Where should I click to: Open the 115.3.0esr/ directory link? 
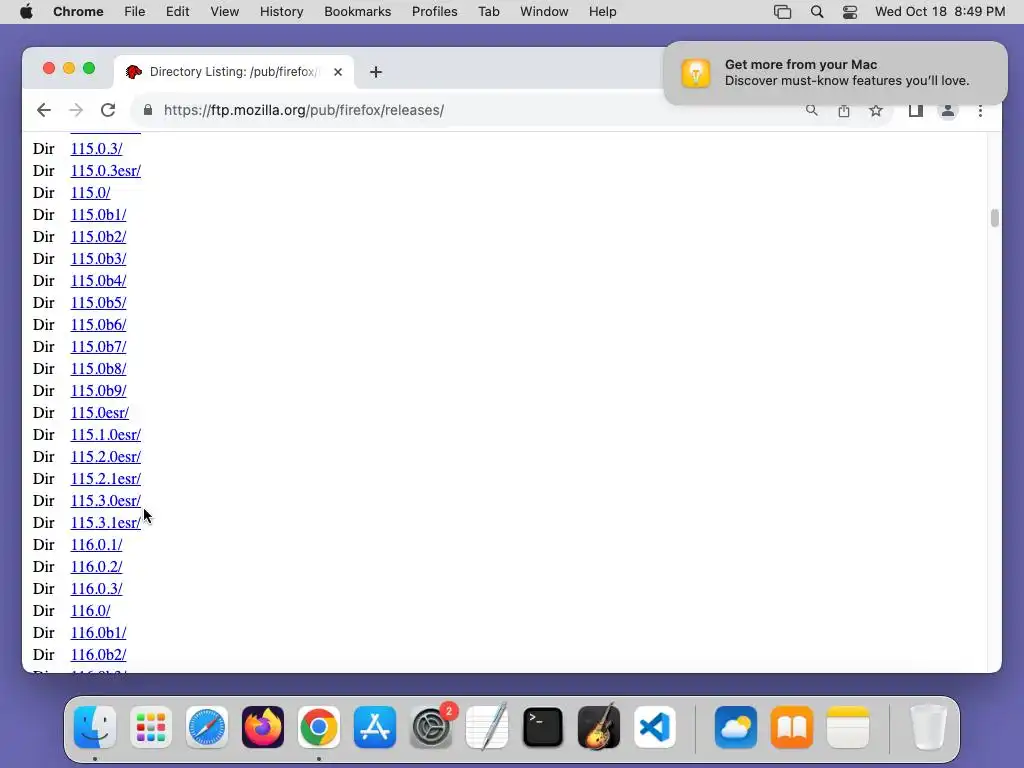(106, 501)
